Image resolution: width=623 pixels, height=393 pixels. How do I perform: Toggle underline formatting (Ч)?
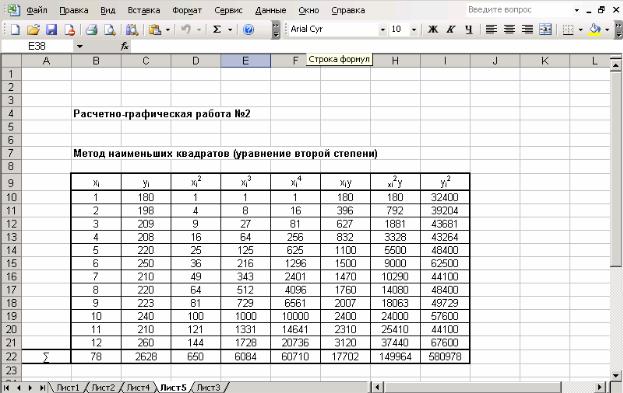(469, 29)
